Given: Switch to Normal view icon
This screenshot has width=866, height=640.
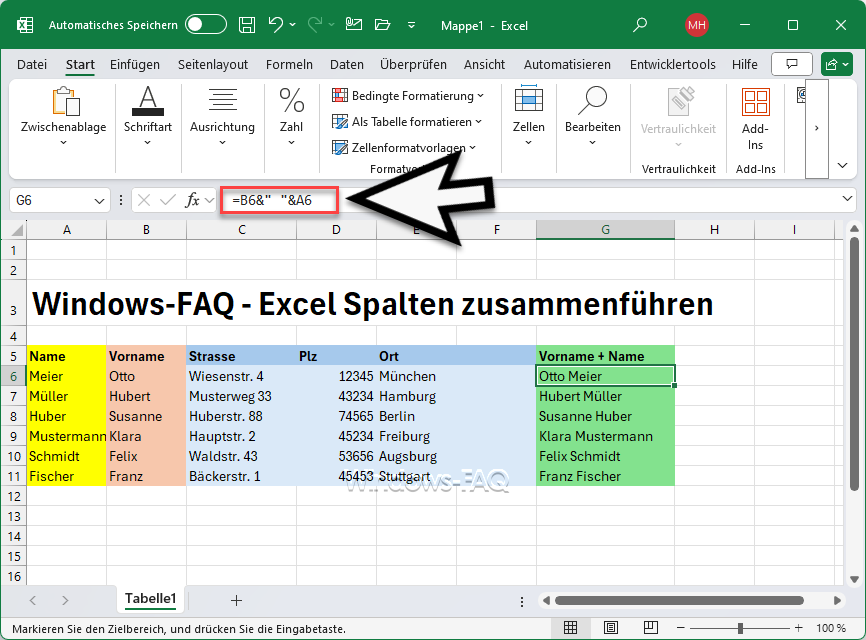Looking at the screenshot, I should click(571, 628).
